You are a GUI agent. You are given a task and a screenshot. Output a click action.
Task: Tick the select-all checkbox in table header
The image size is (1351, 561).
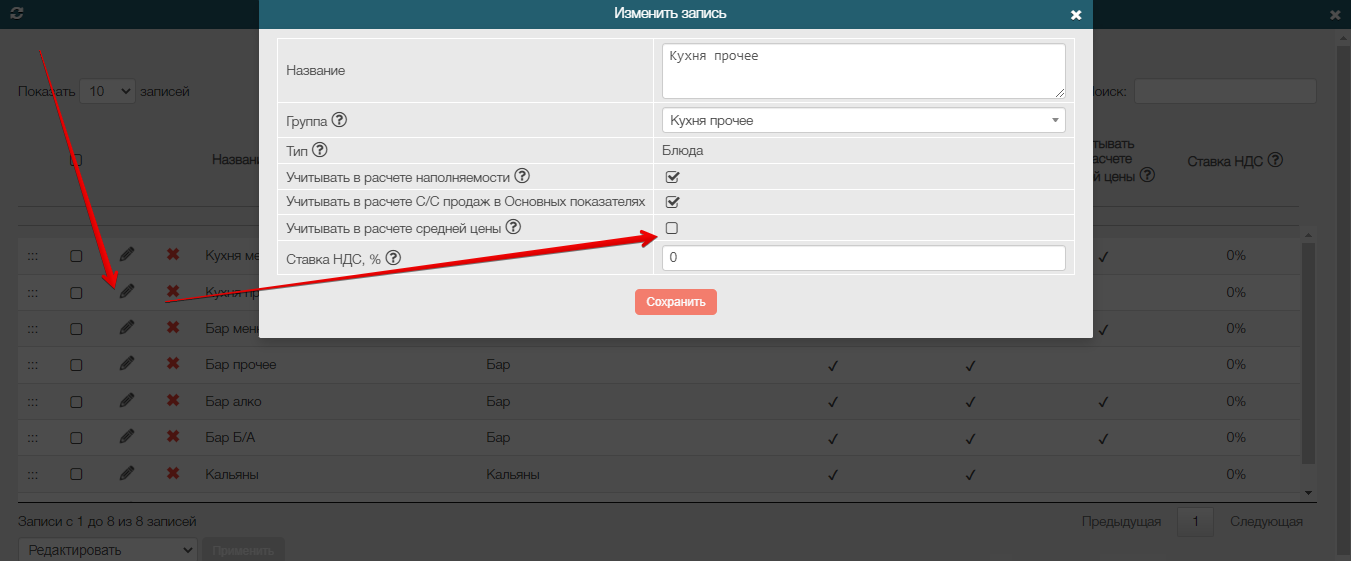(x=76, y=160)
